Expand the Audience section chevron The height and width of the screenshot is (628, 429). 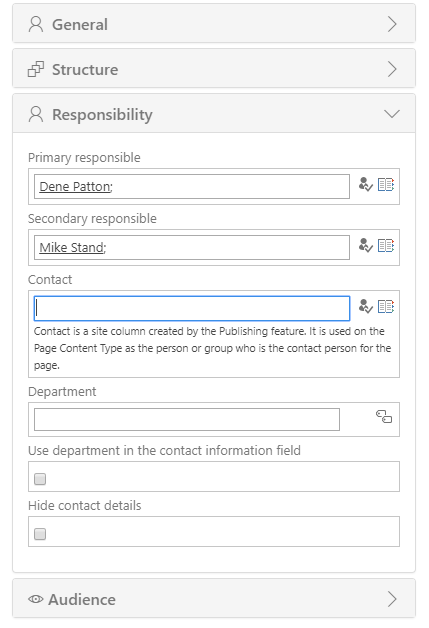[x=392, y=599]
